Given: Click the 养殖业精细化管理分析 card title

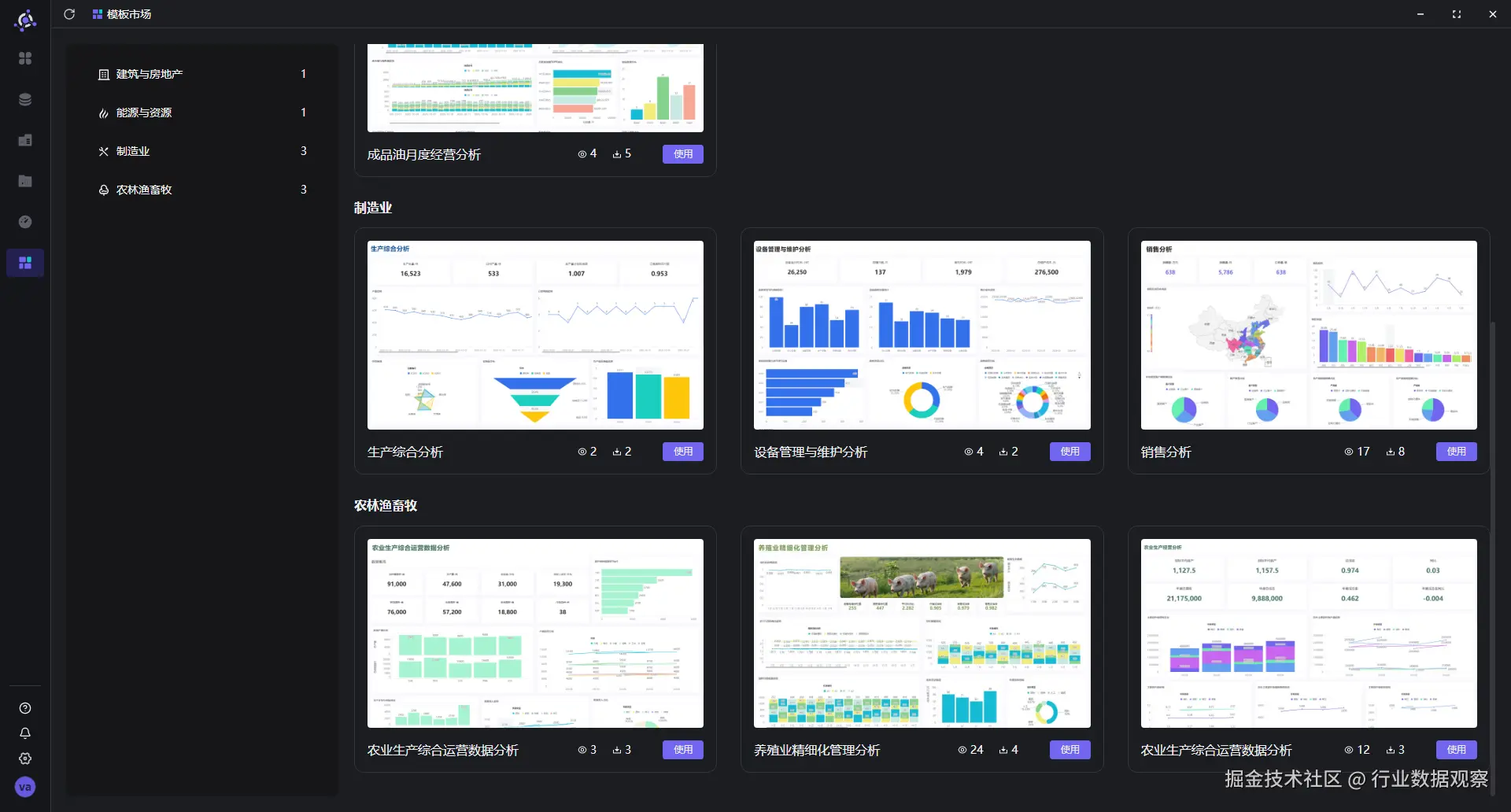Looking at the screenshot, I should tap(817, 751).
